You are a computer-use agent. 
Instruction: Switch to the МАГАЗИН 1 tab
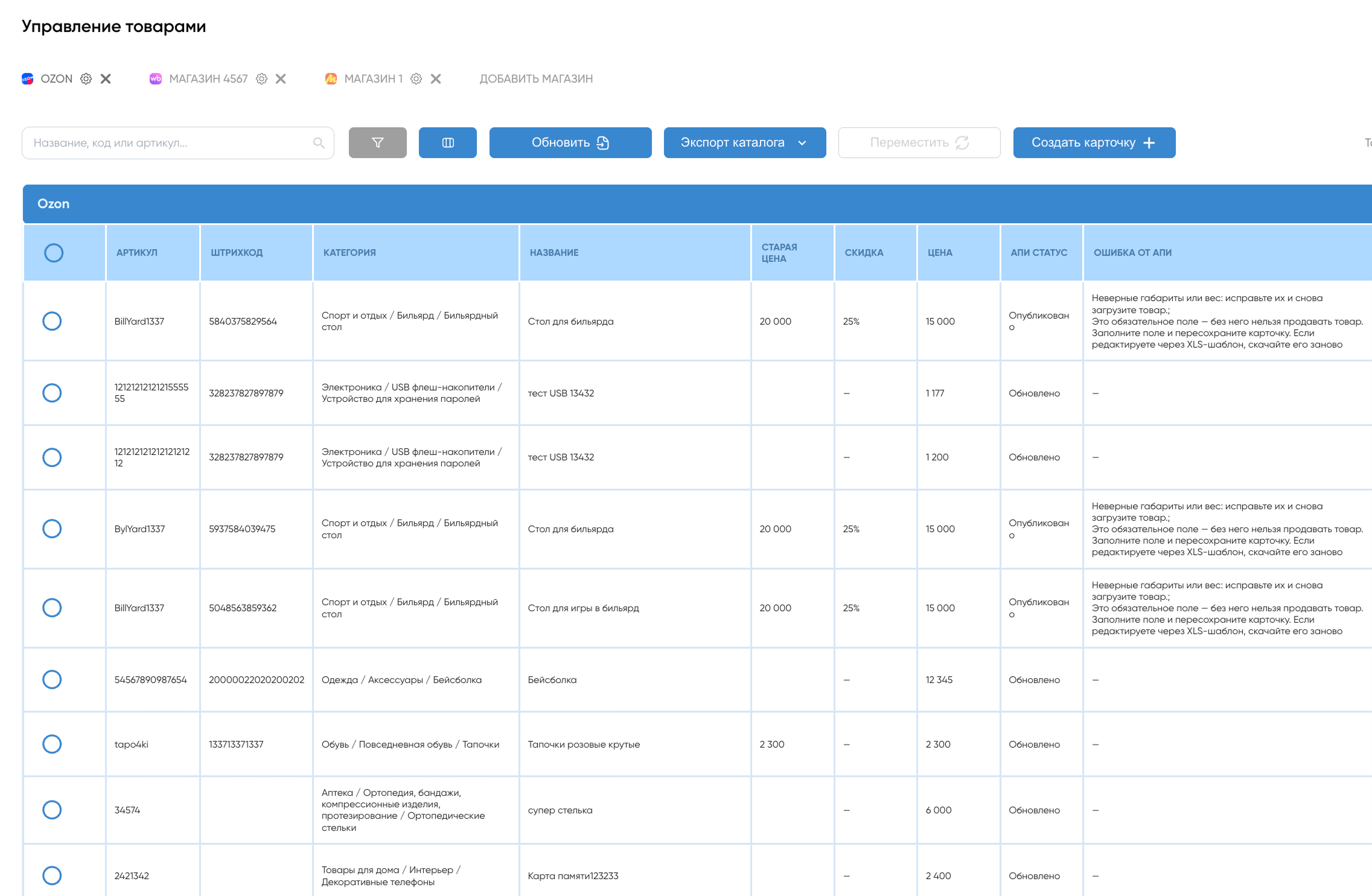coord(373,79)
